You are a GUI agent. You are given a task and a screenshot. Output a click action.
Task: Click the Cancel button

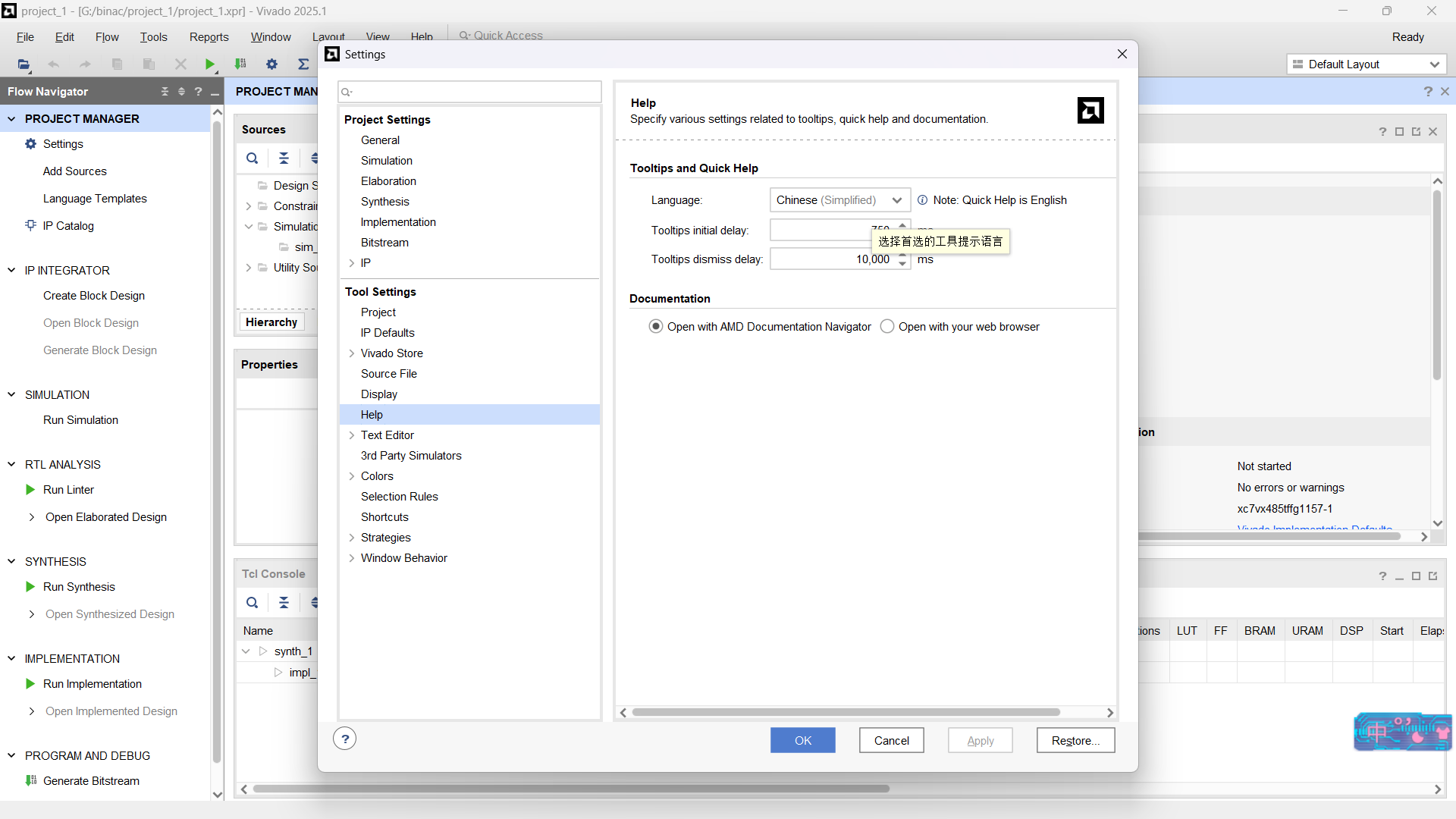pos(891,741)
